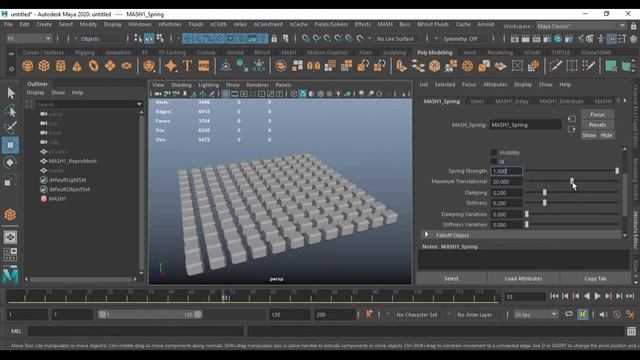Click the four-point star superellipse shelf icon
This screenshot has height=360, width=640.
point(171,66)
